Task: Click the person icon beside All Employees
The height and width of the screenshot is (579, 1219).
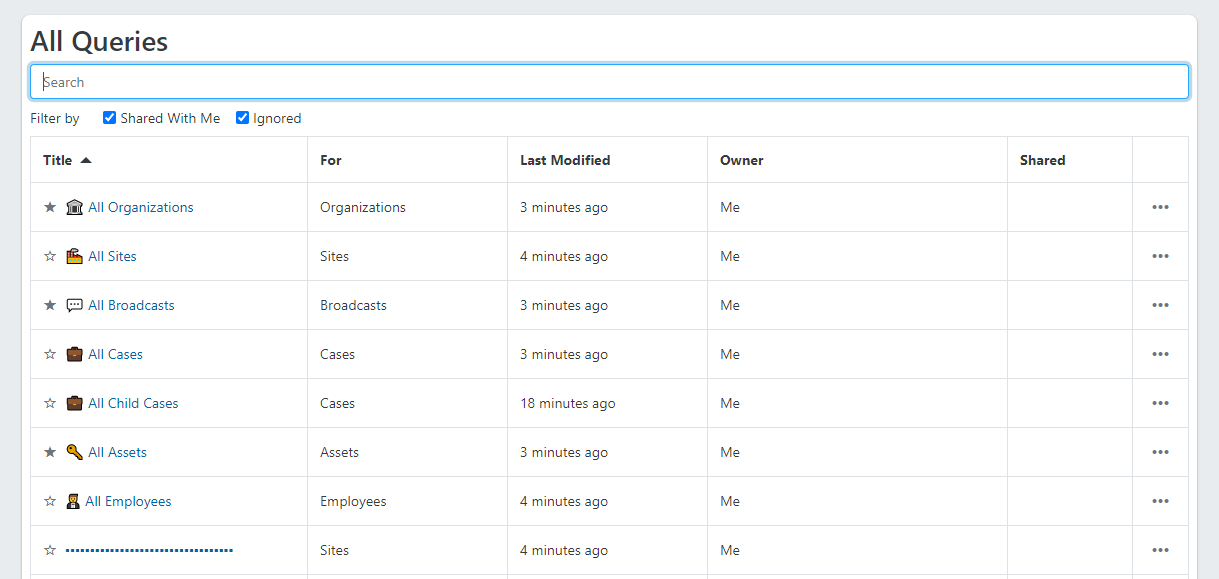Action: pyautogui.click(x=73, y=501)
